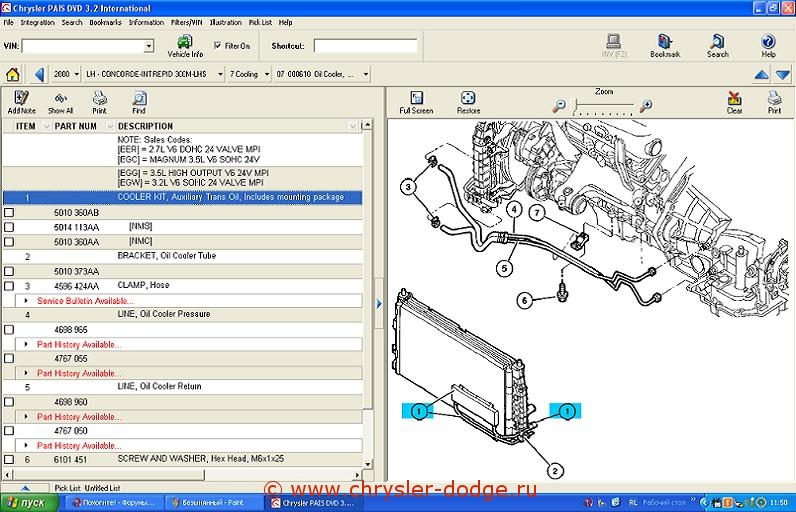Click the parts list horizontal scrollbar
The width and height of the screenshot is (796, 512).
(x=108, y=475)
